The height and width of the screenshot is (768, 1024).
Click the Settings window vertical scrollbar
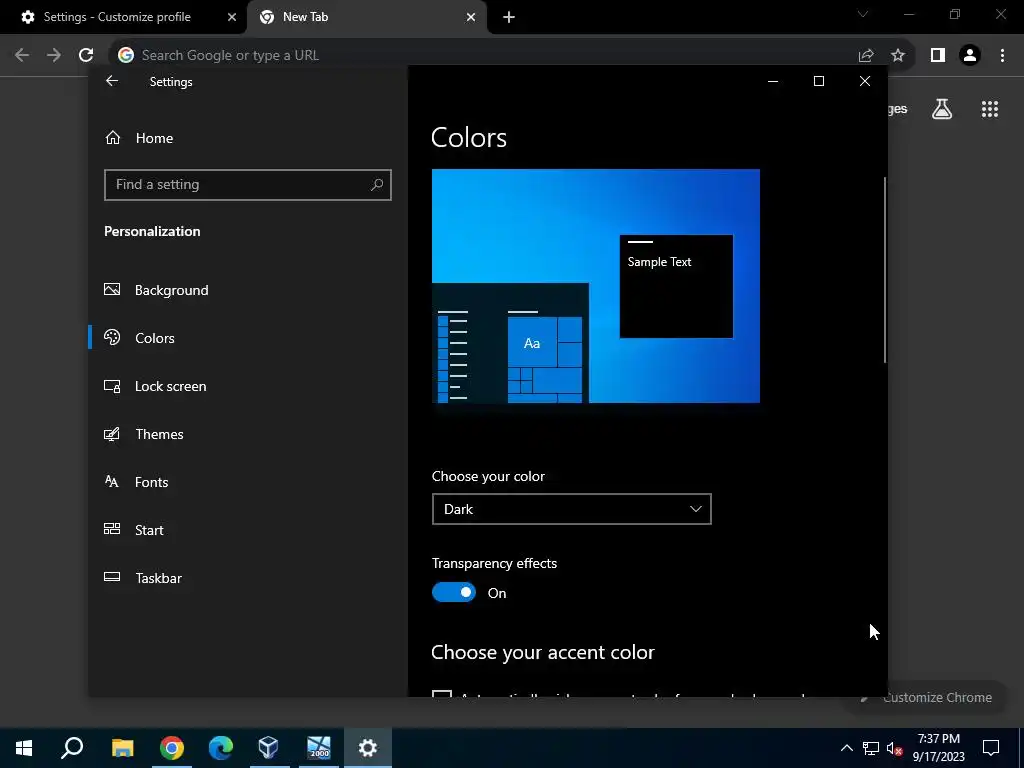(x=885, y=270)
